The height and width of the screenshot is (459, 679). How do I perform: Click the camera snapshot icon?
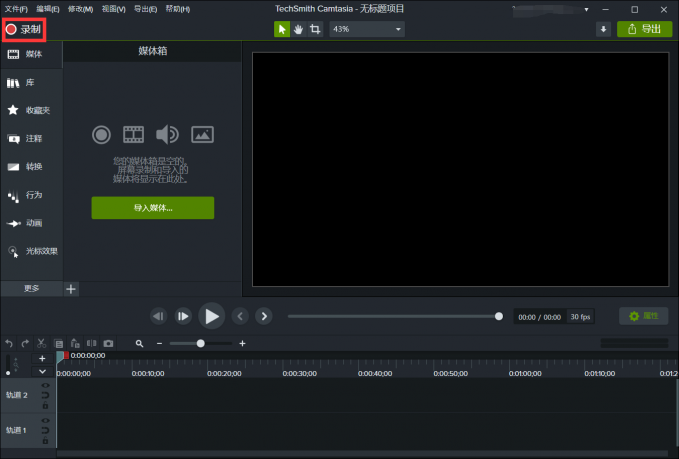pyautogui.click(x=108, y=343)
